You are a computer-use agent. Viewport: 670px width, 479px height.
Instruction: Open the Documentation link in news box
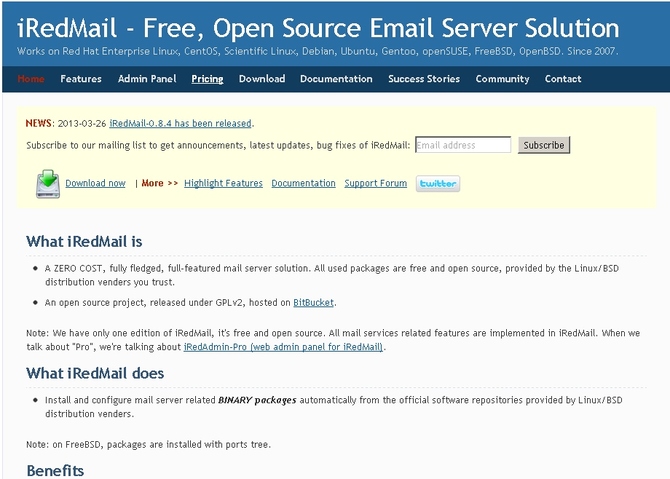click(x=303, y=183)
